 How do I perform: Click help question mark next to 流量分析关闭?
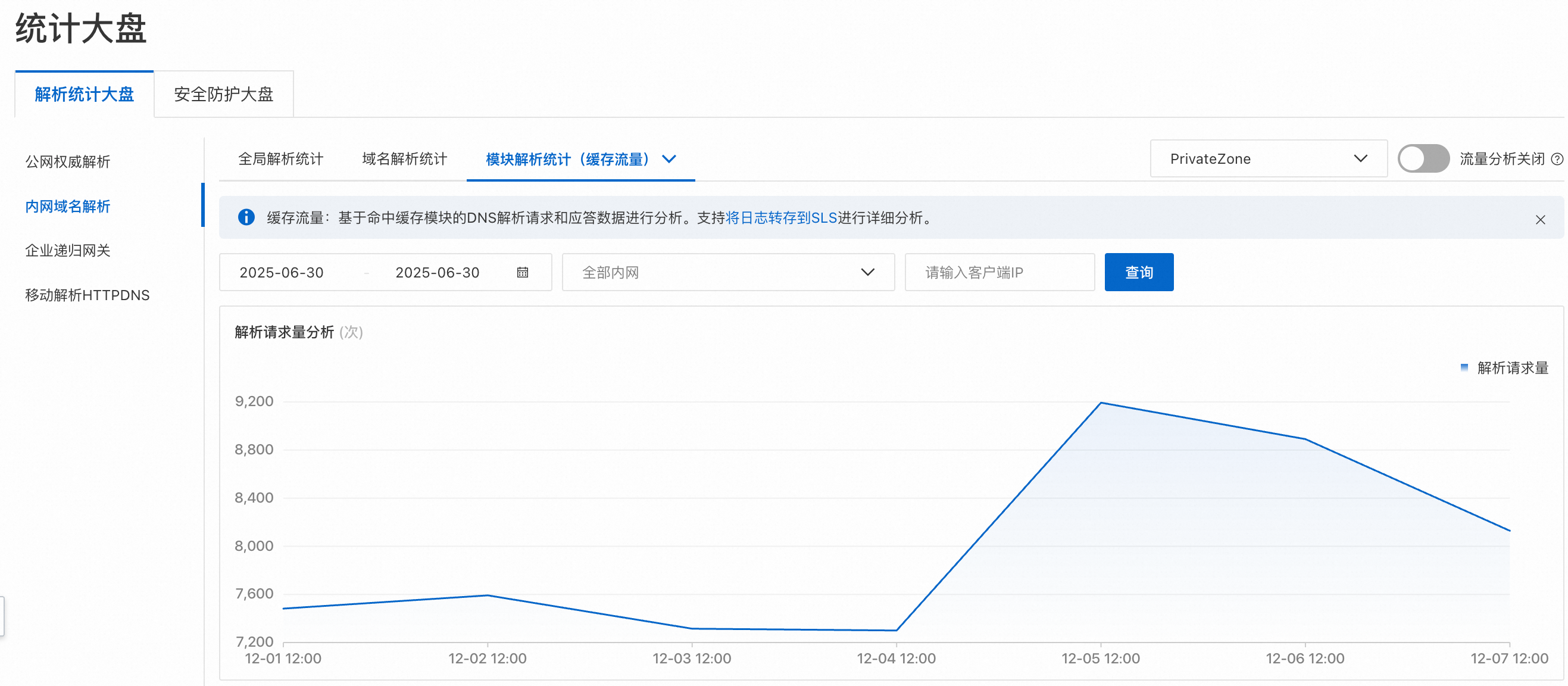tap(1557, 159)
